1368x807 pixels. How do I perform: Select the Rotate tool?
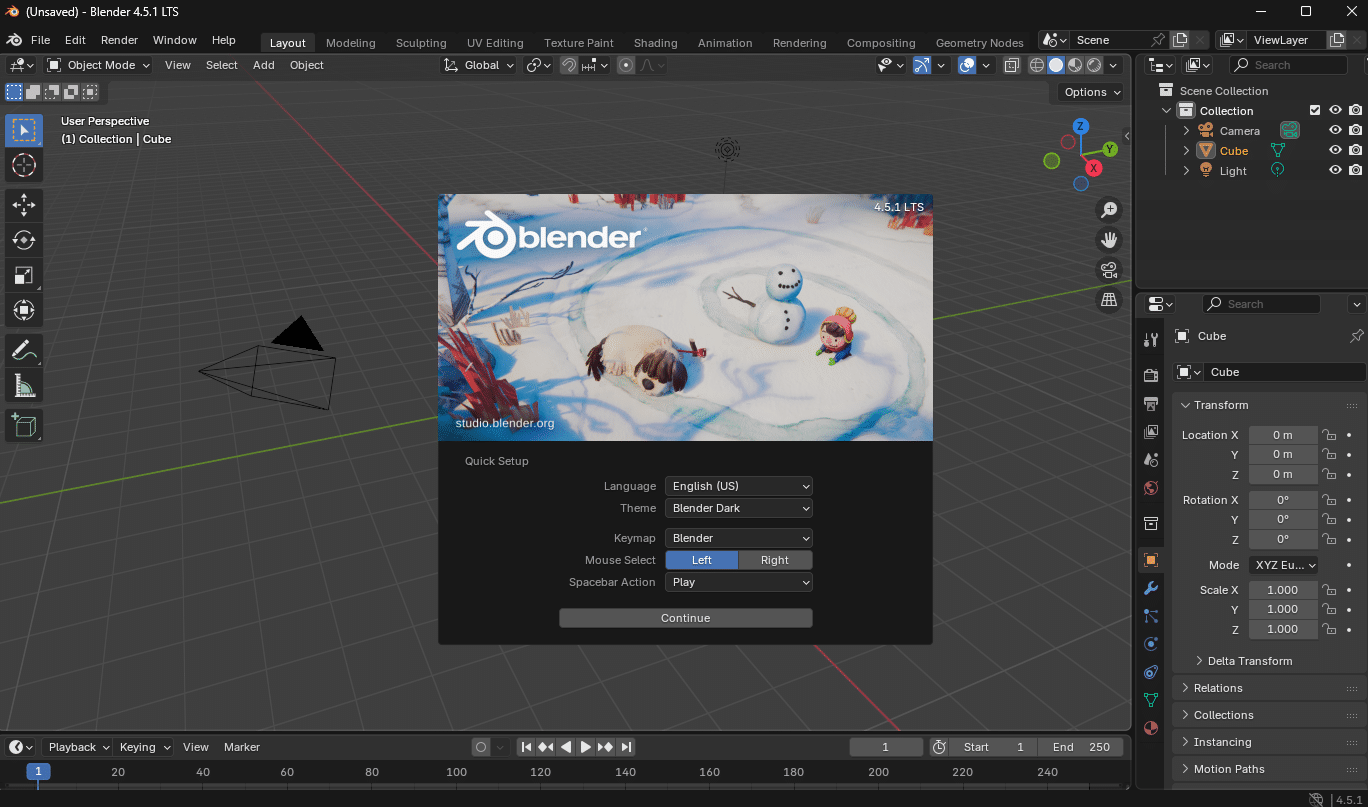22,240
